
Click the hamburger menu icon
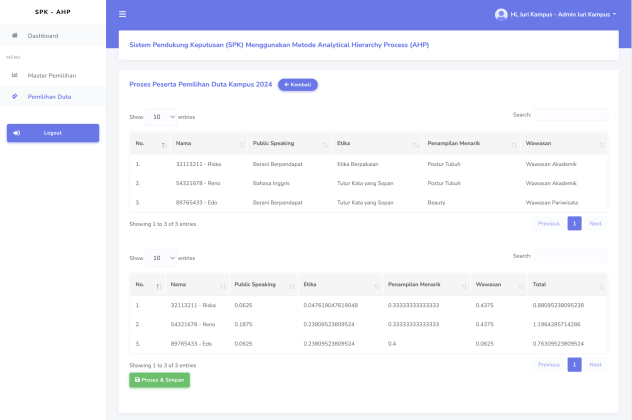(123, 14)
